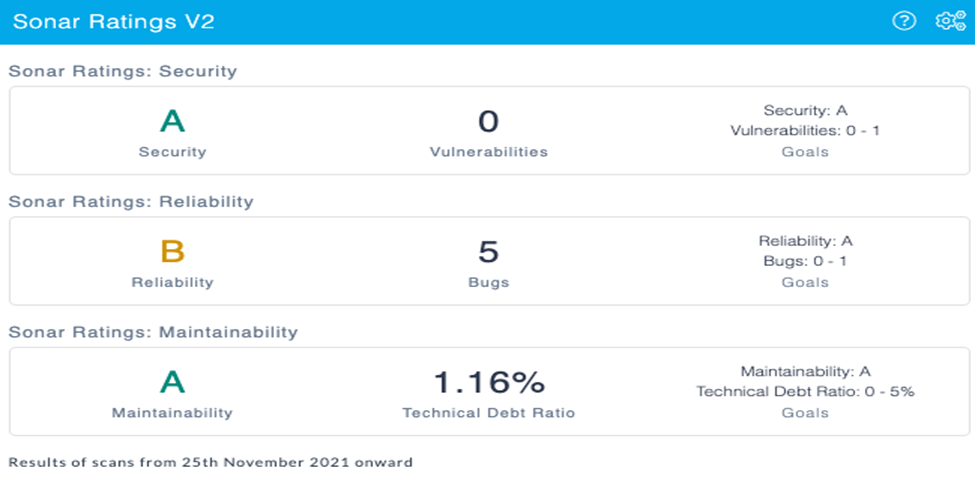Select the Bugs count of 5
The image size is (975, 482).
(488, 252)
